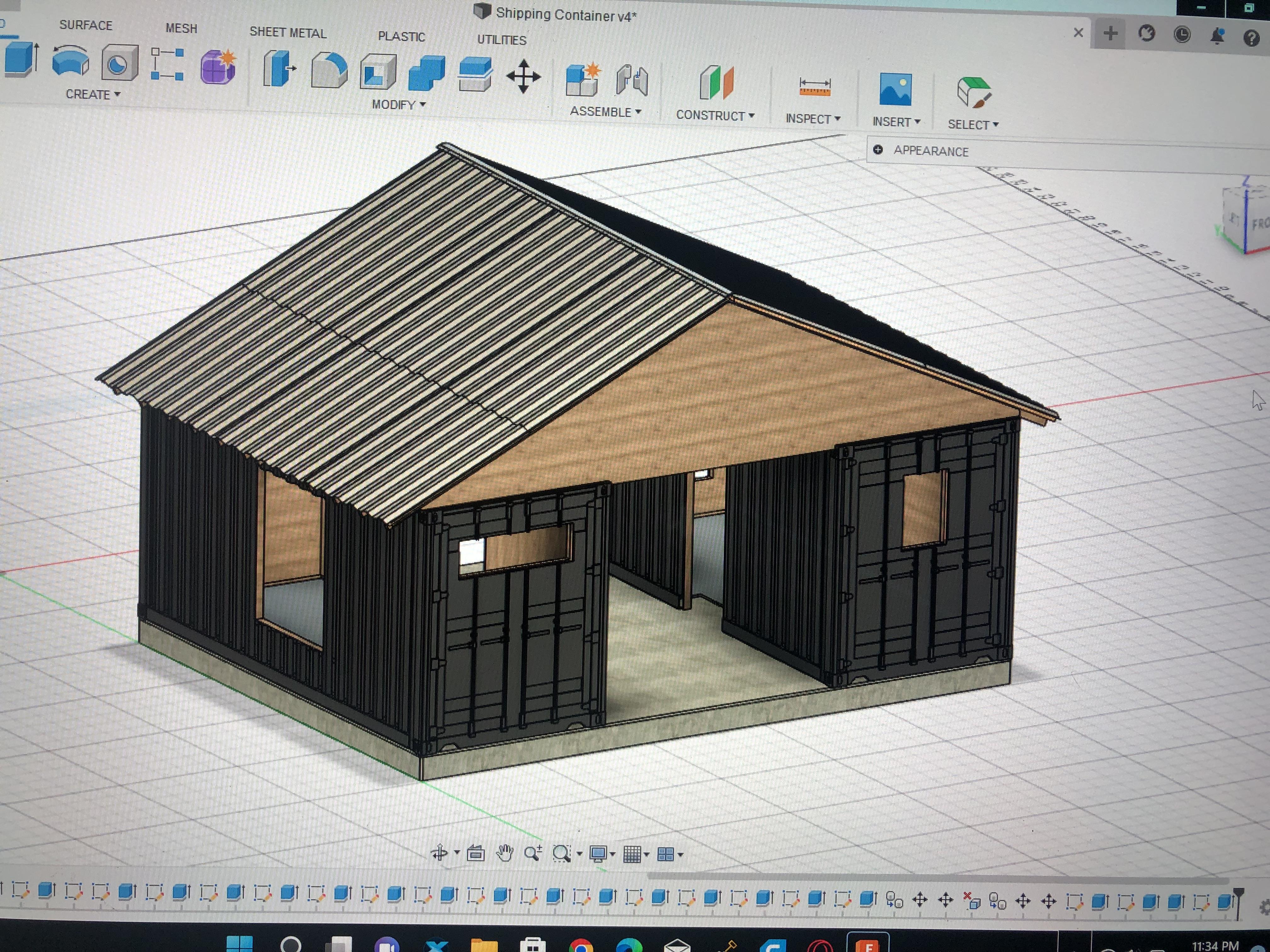Activate the Move/Copy arrows tool
The width and height of the screenshot is (1270, 952).
tap(523, 77)
